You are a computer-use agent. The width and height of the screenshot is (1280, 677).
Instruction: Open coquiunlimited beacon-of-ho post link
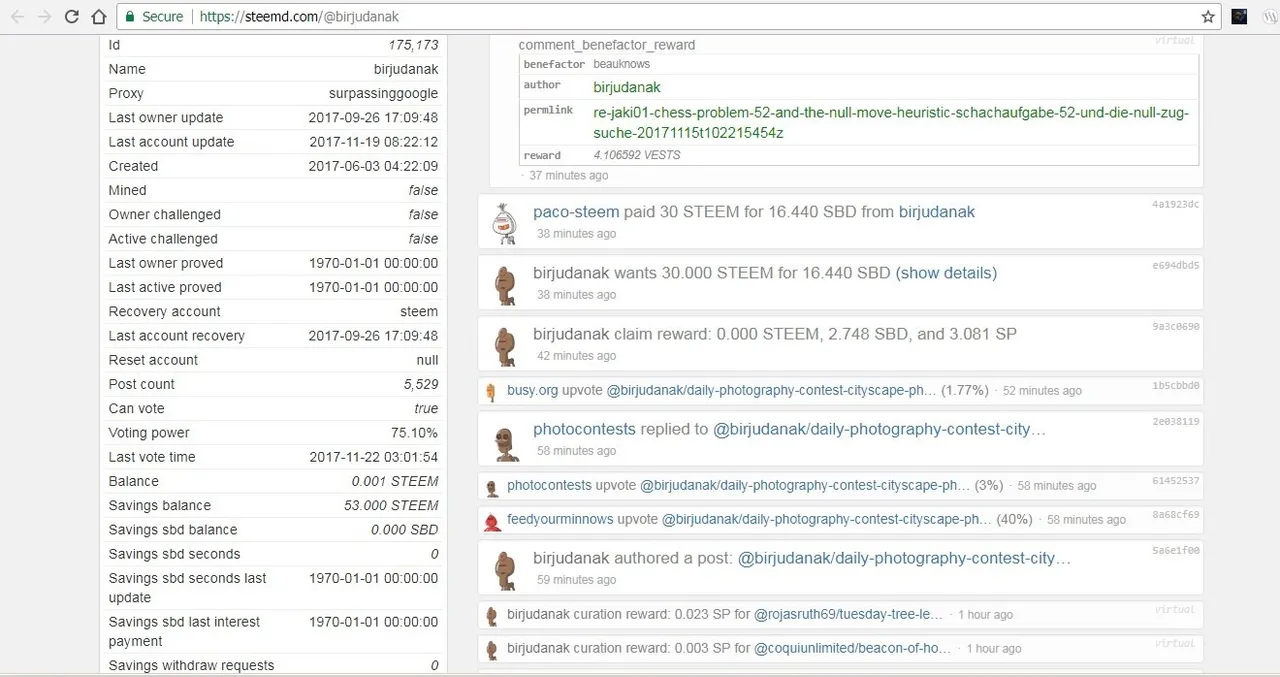point(852,648)
